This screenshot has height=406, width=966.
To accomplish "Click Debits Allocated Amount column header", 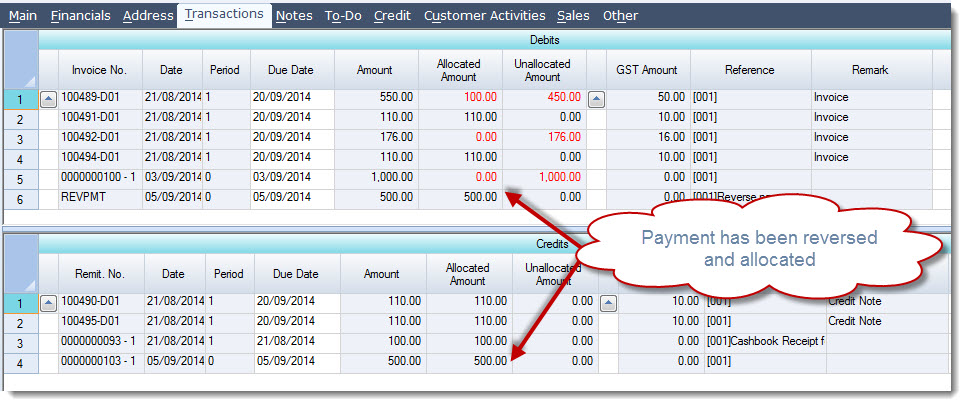I will (x=458, y=70).
